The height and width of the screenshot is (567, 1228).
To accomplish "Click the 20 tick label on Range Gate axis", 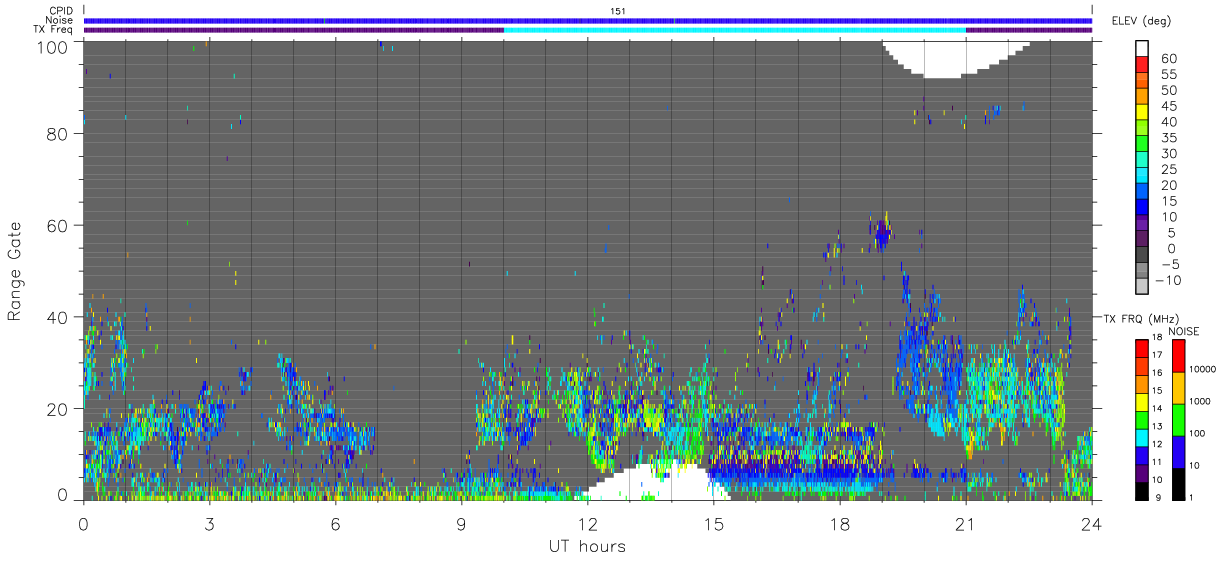I will point(57,409).
